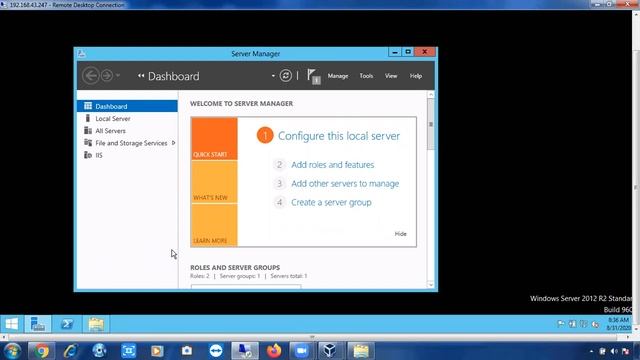
Task: Open File Explorer in remote taskbar
Action: (96, 324)
